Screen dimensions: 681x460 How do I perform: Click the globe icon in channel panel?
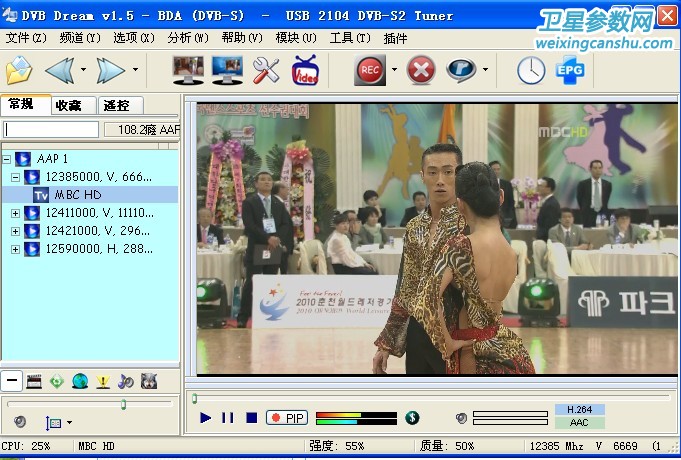tap(80, 381)
